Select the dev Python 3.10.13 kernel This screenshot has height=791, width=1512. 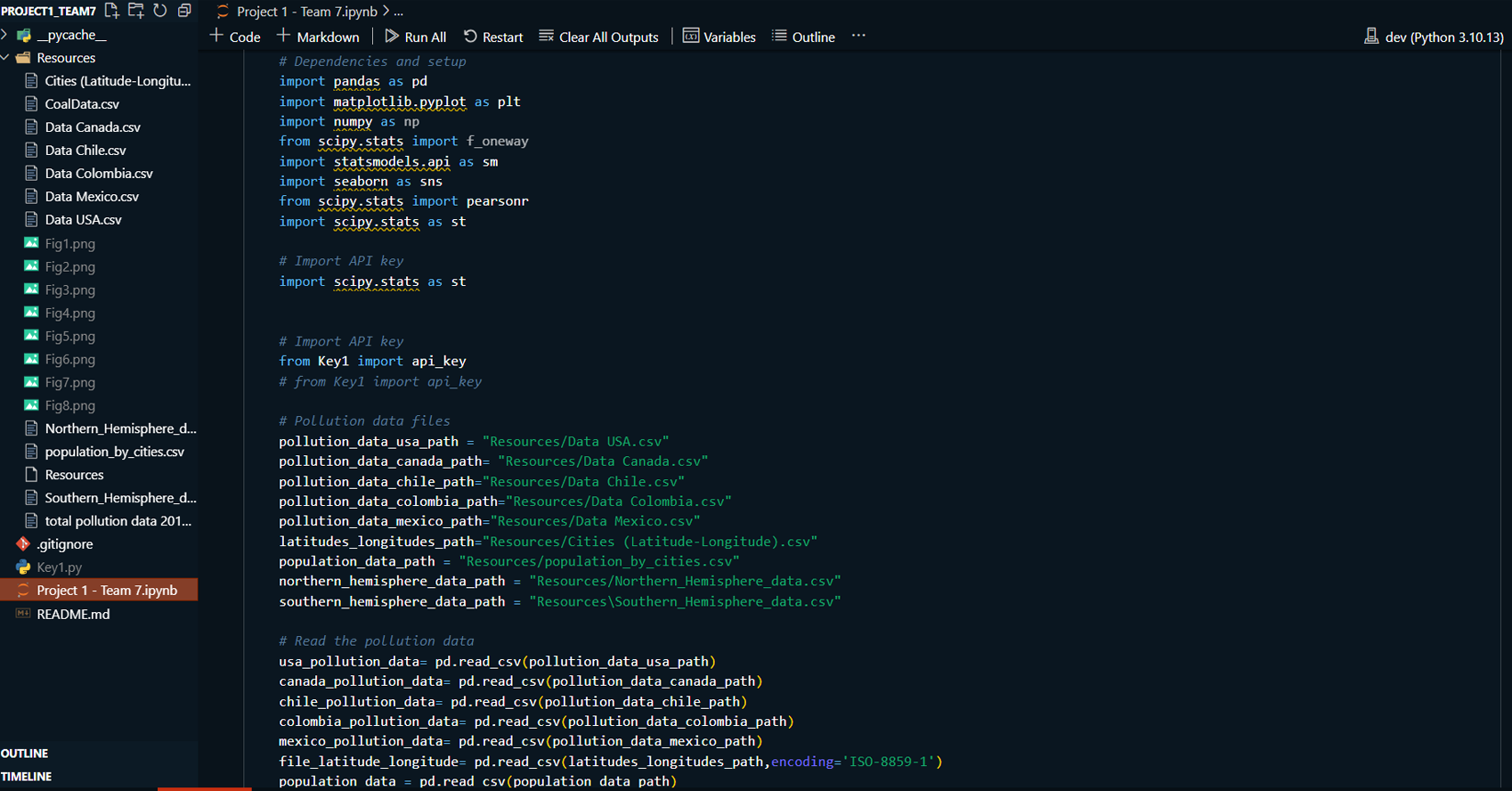[1434, 37]
